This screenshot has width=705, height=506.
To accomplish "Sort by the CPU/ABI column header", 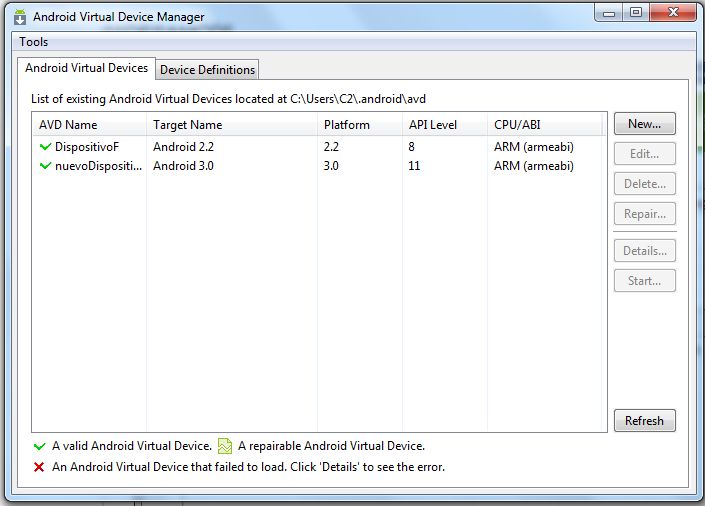I will [545, 125].
